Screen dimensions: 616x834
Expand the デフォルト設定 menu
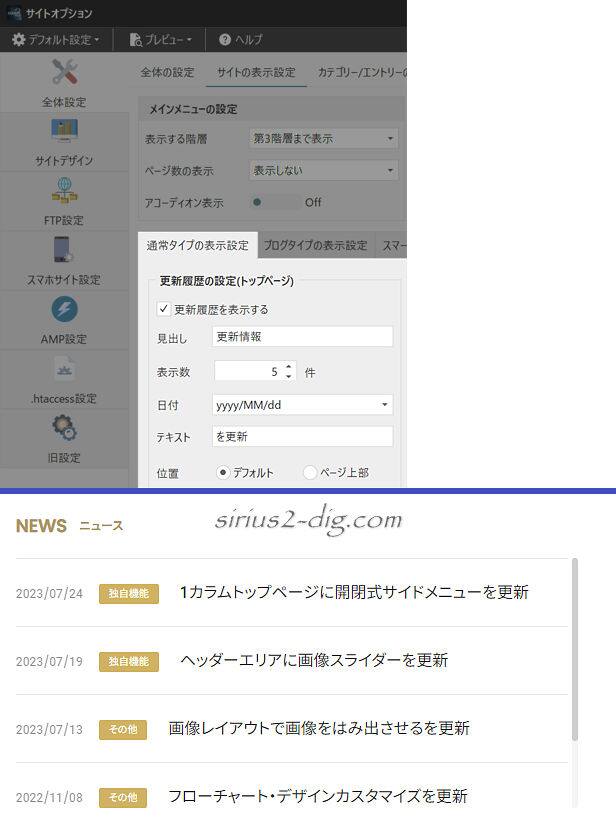pyautogui.click(x=56, y=39)
